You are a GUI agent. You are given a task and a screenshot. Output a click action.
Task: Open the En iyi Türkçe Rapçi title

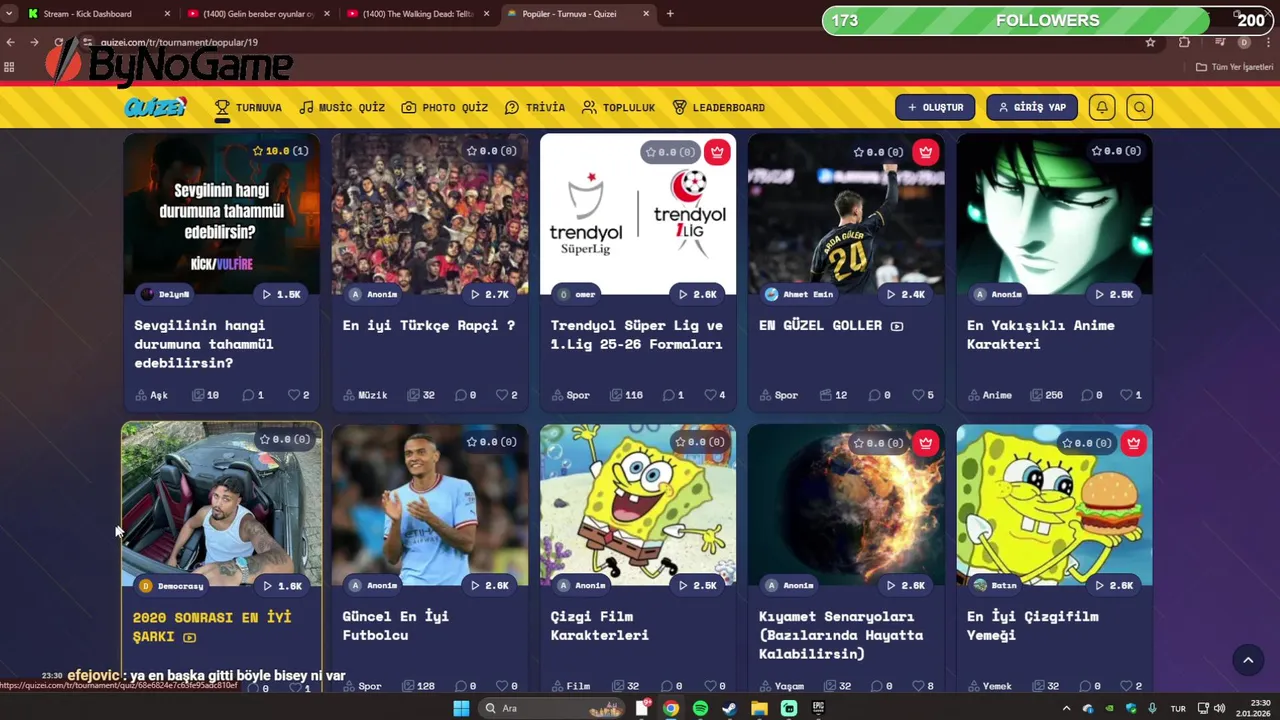pyautogui.click(x=429, y=325)
